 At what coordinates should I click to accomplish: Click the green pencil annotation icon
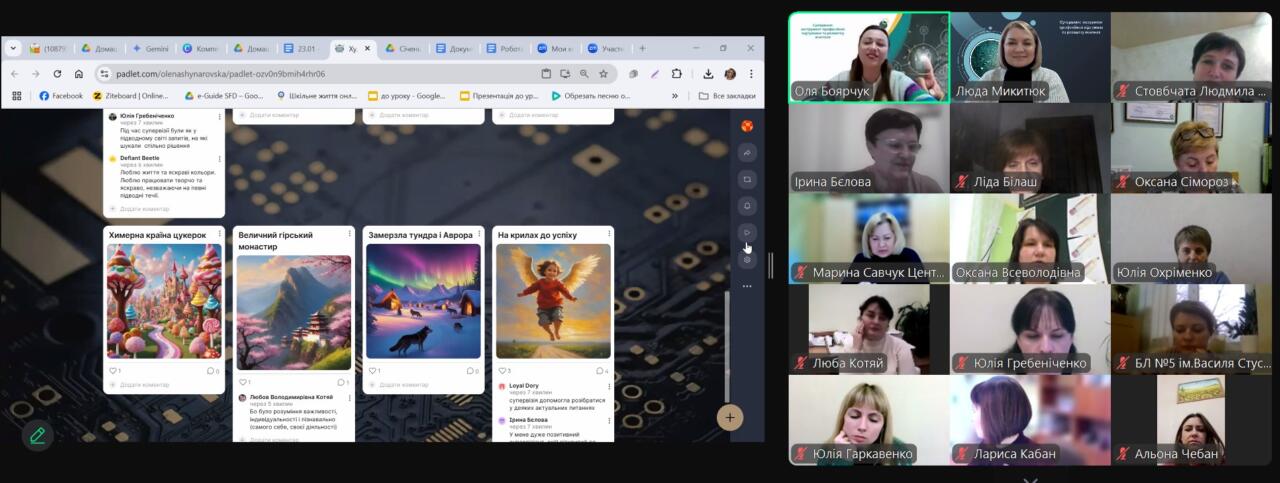coord(37,435)
